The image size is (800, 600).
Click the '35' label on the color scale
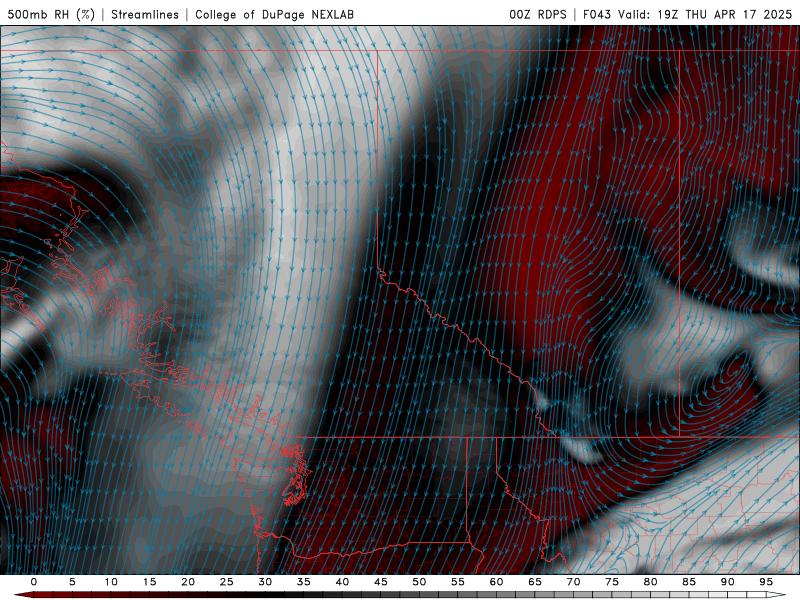[304, 582]
